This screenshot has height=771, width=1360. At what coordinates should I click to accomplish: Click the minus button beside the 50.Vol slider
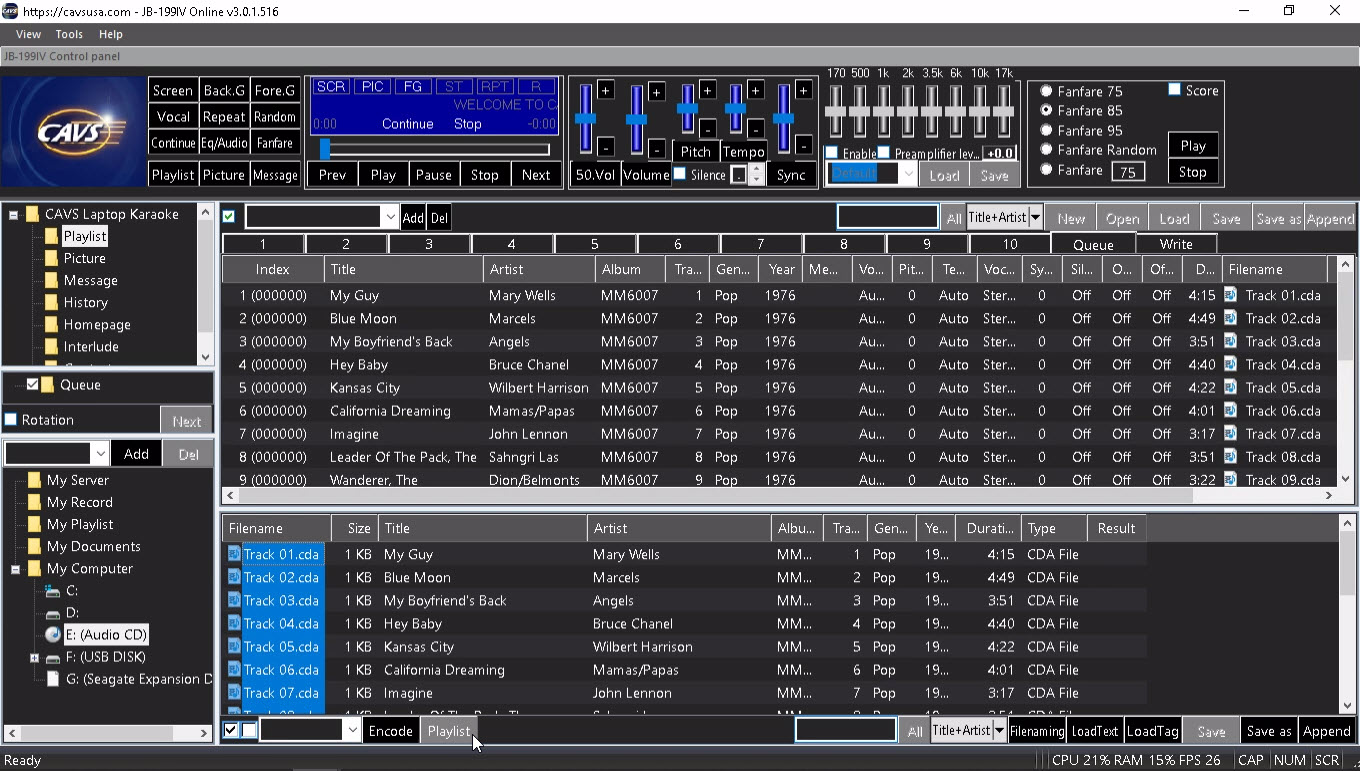click(x=606, y=148)
